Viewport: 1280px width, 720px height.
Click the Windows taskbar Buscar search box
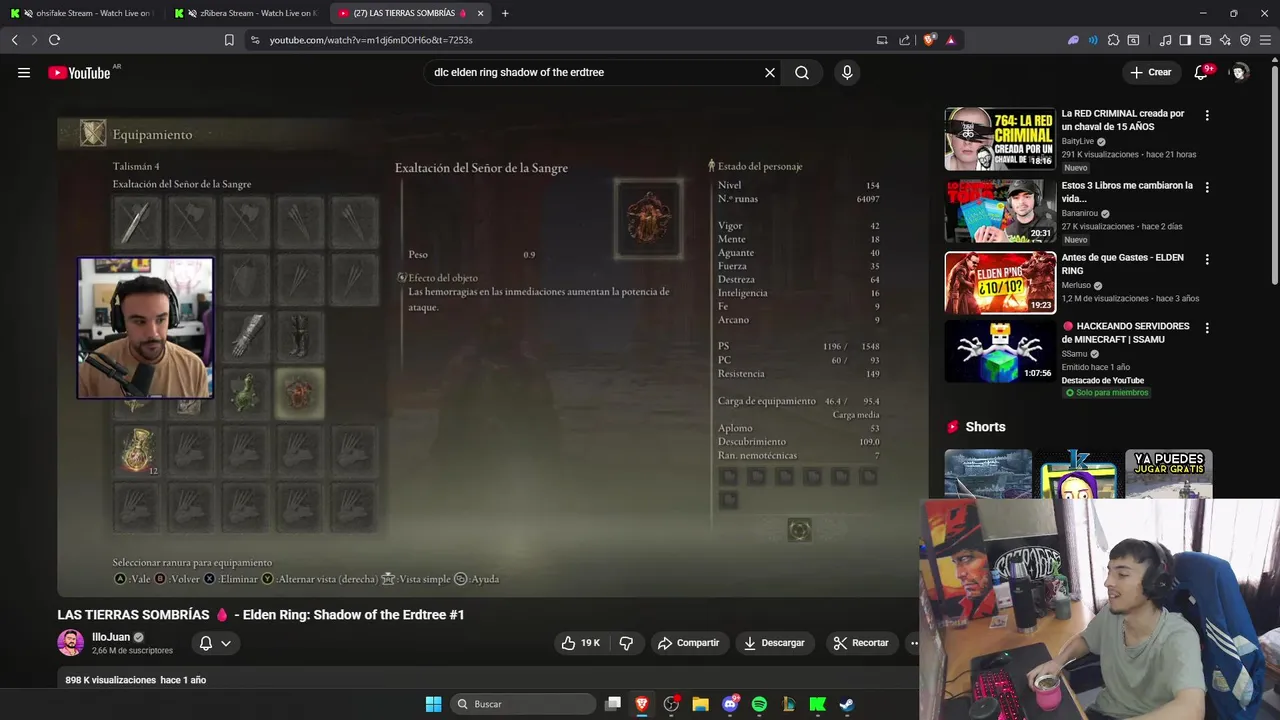pos(522,704)
